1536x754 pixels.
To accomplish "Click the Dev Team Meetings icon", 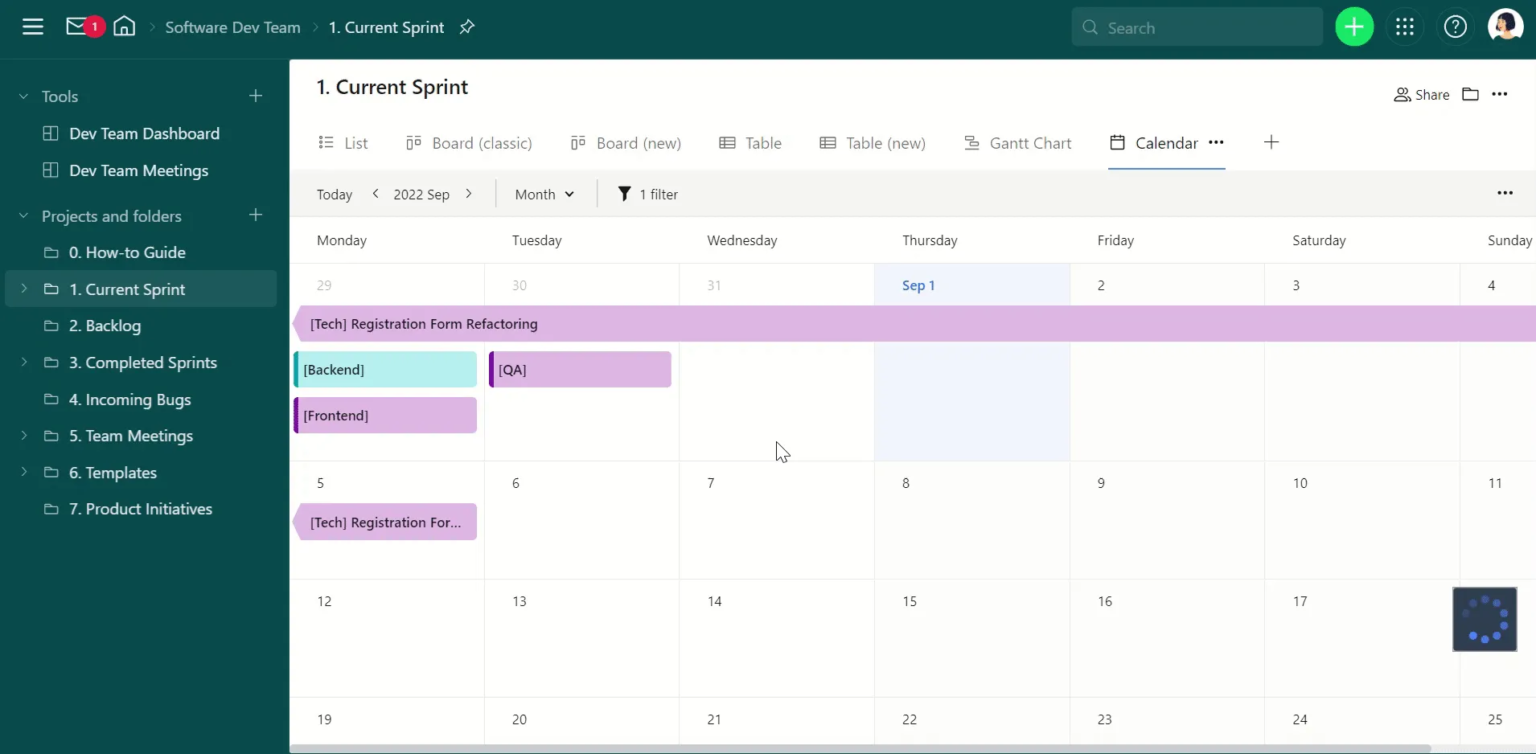I will (x=50, y=170).
